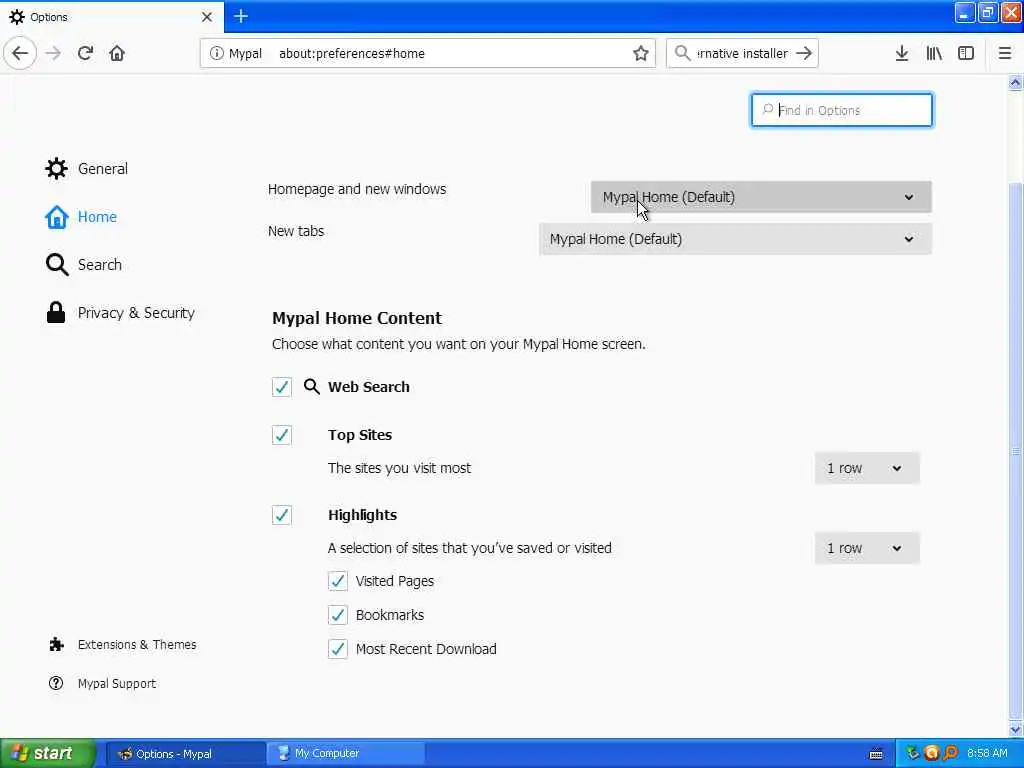Click the General gear icon in sidebar

coord(56,168)
